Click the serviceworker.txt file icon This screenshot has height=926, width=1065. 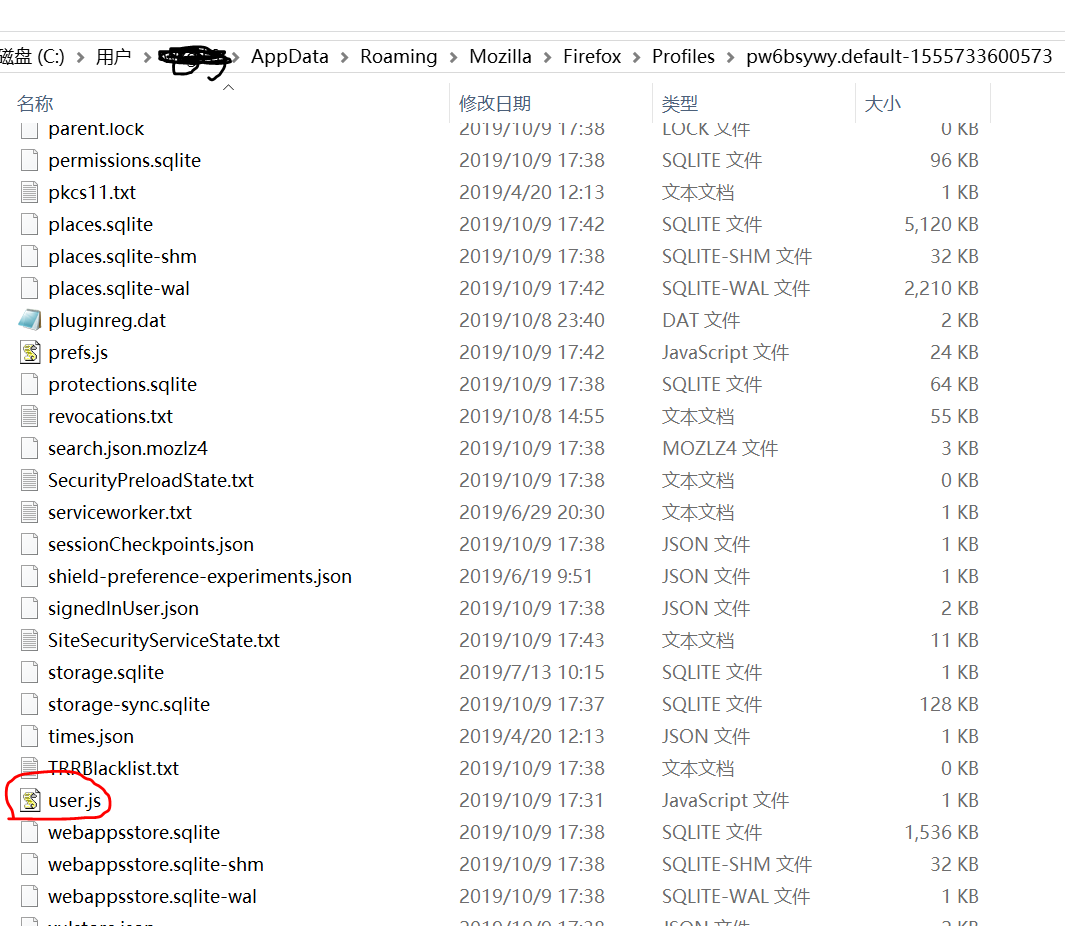coord(29,512)
